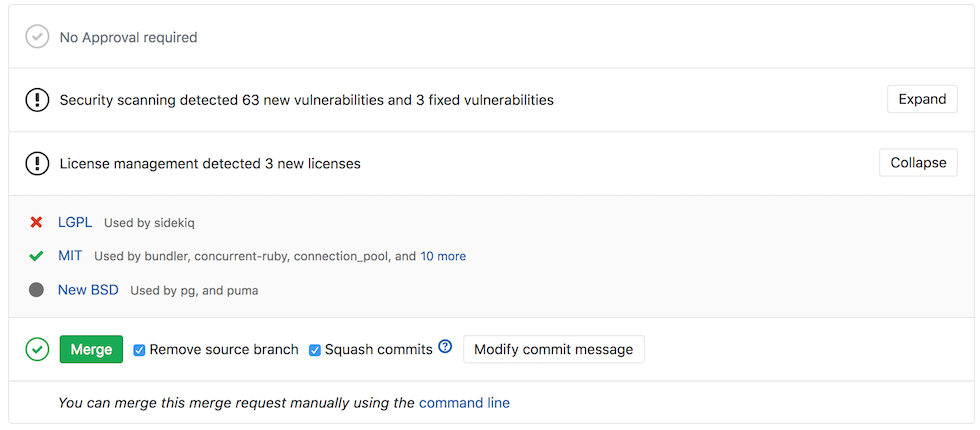Viewport: 980px width, 430px height.
Task: Show the 10 more MIT packages
Action: pyautogui.click(x=443, y=256)
